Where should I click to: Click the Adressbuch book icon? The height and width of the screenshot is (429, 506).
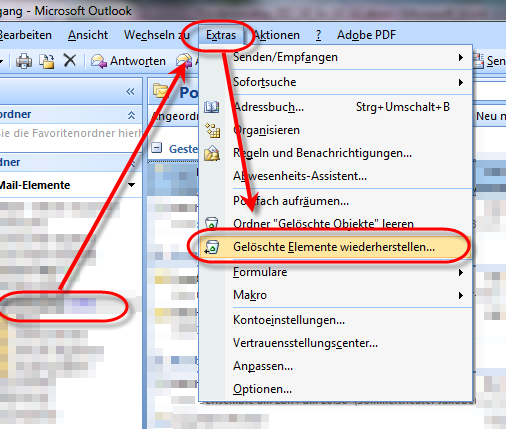[x=212, y=107]
